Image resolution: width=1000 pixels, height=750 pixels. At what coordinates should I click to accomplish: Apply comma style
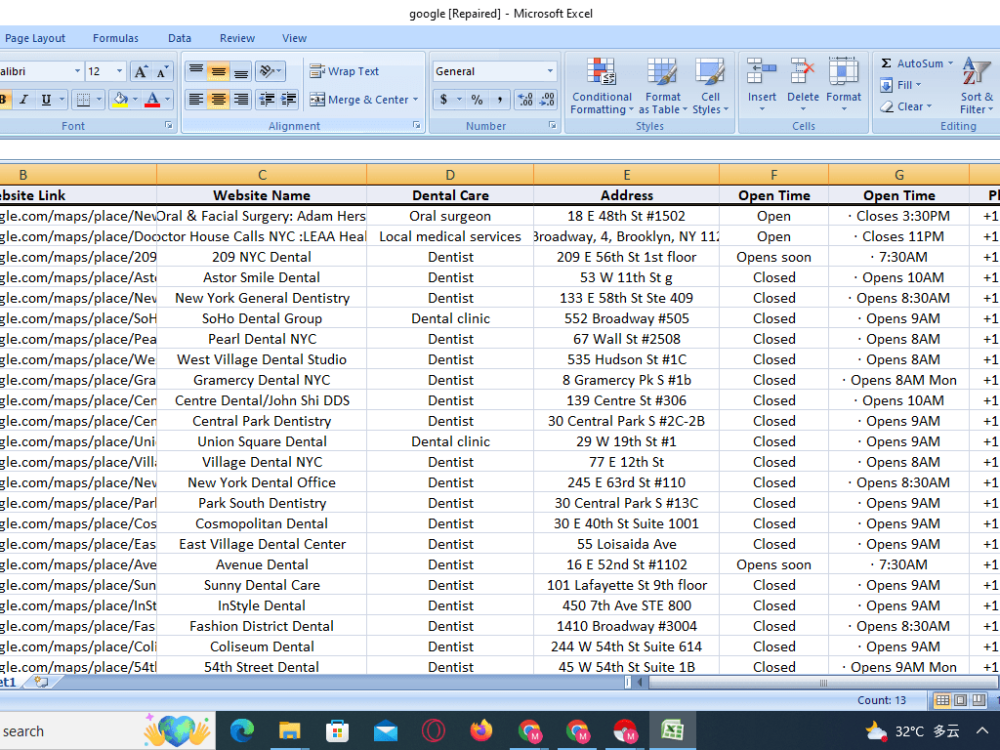point(499,99)
